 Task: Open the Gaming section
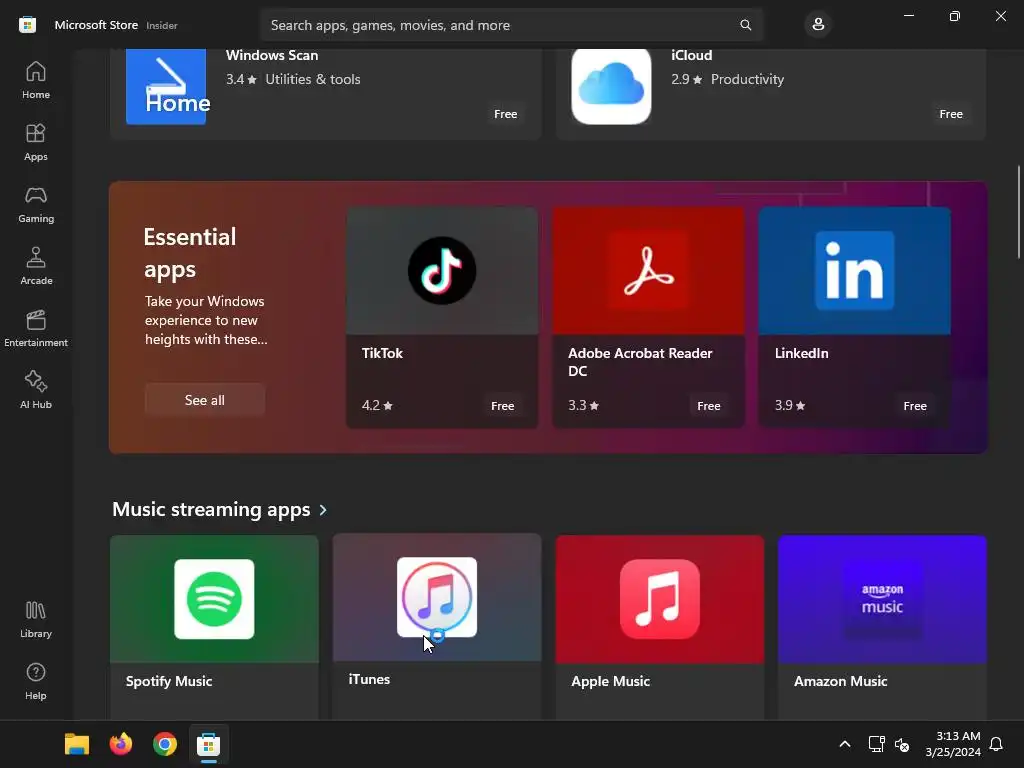coord(36,204)
